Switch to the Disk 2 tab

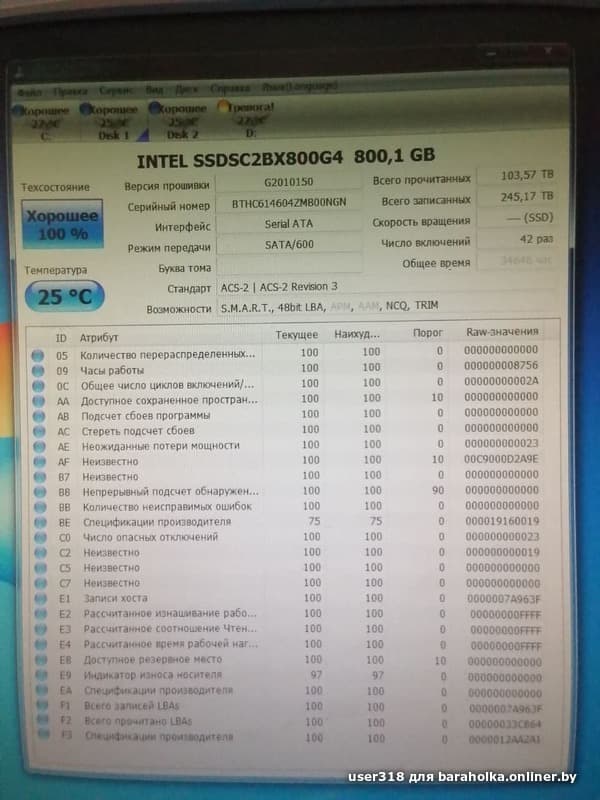180,121
